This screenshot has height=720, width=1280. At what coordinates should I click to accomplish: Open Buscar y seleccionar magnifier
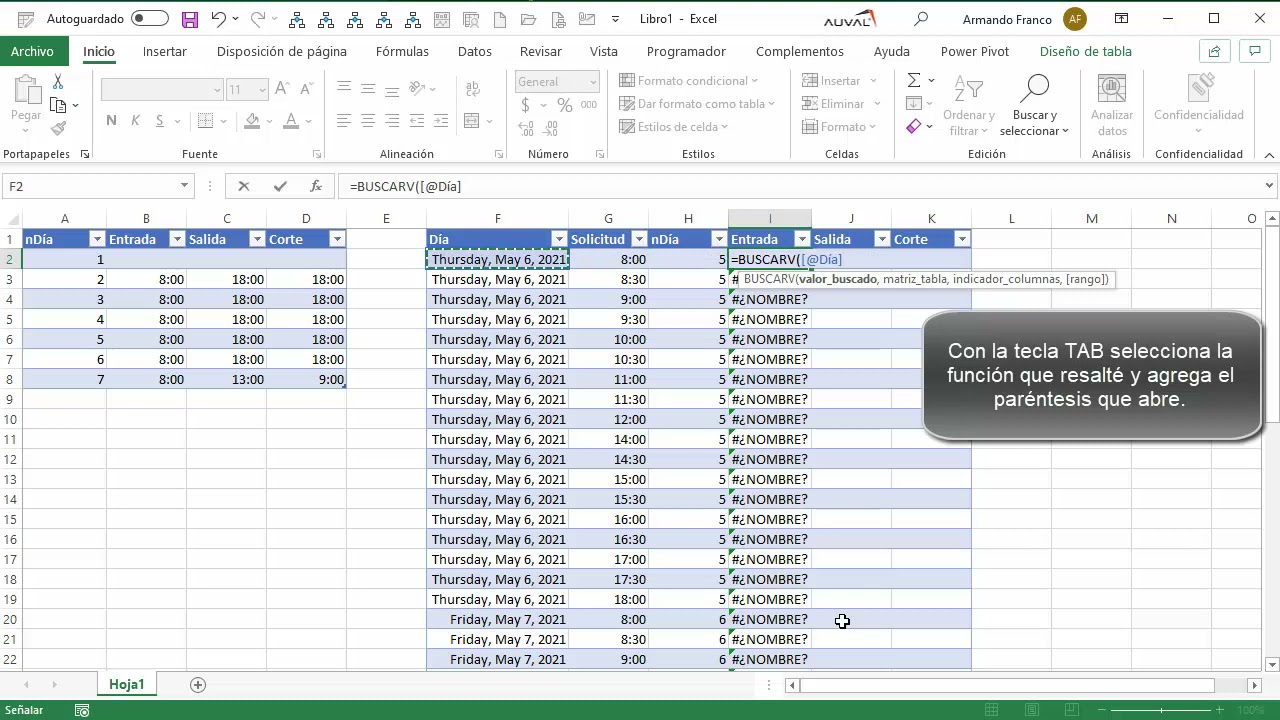1034,105
